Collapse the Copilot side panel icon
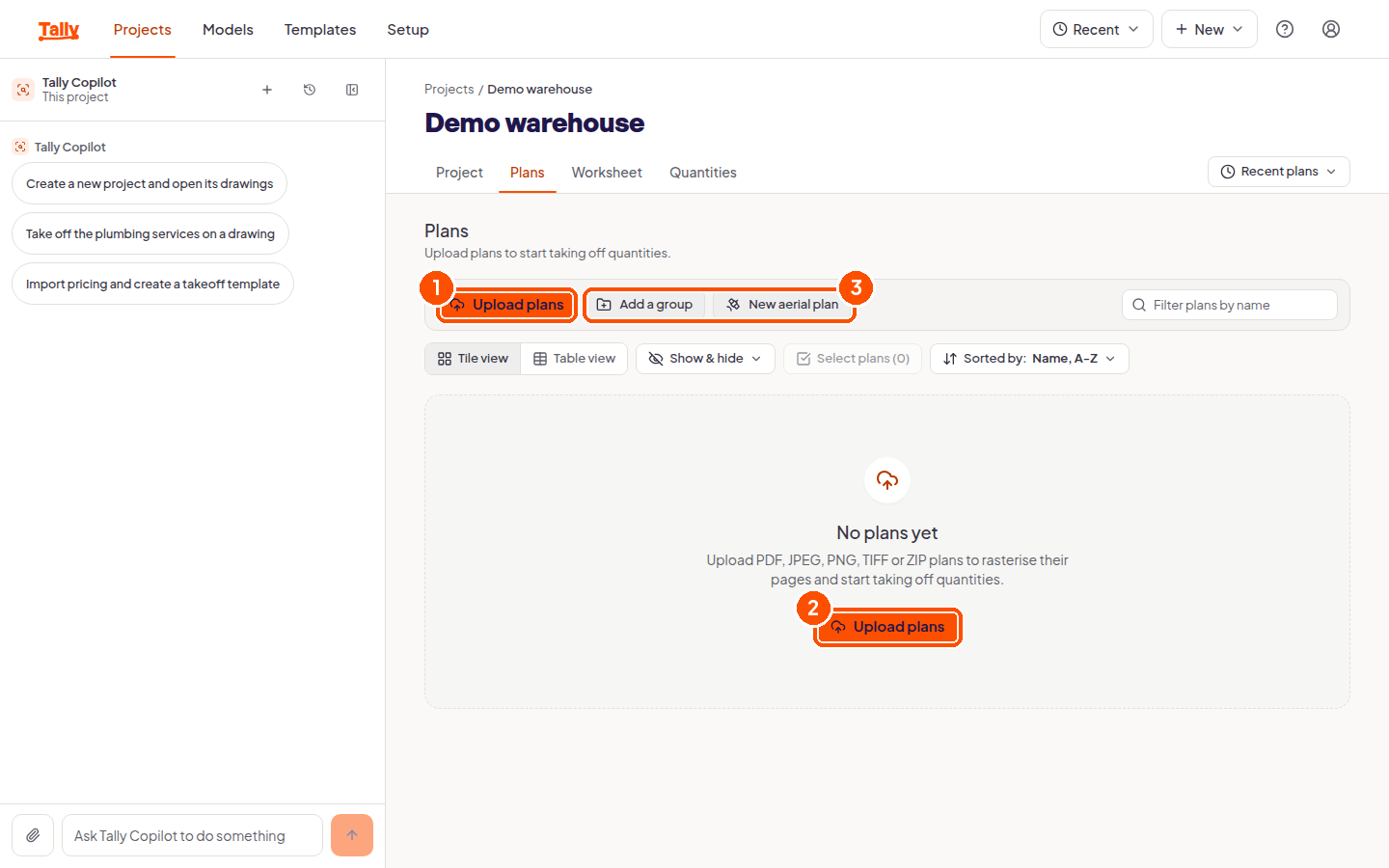This screenshot has height=868, width=1389. click(352, 90)
